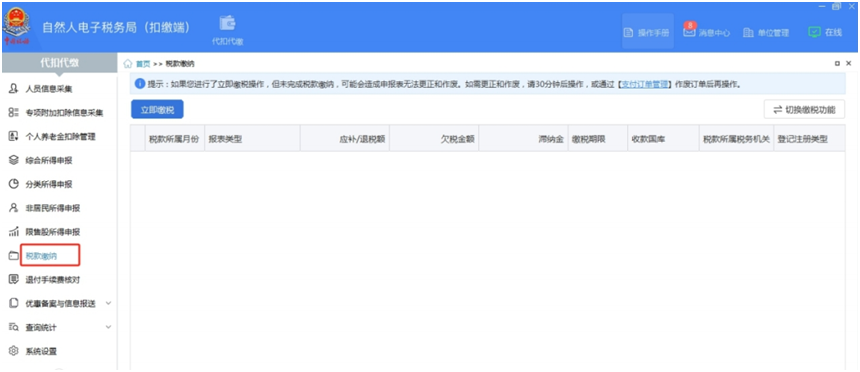Image resolution: width=860 pixels, height=372 pixels.
Task: Open the 支付订单管理 link in the tip
Action: coord(644,84)
